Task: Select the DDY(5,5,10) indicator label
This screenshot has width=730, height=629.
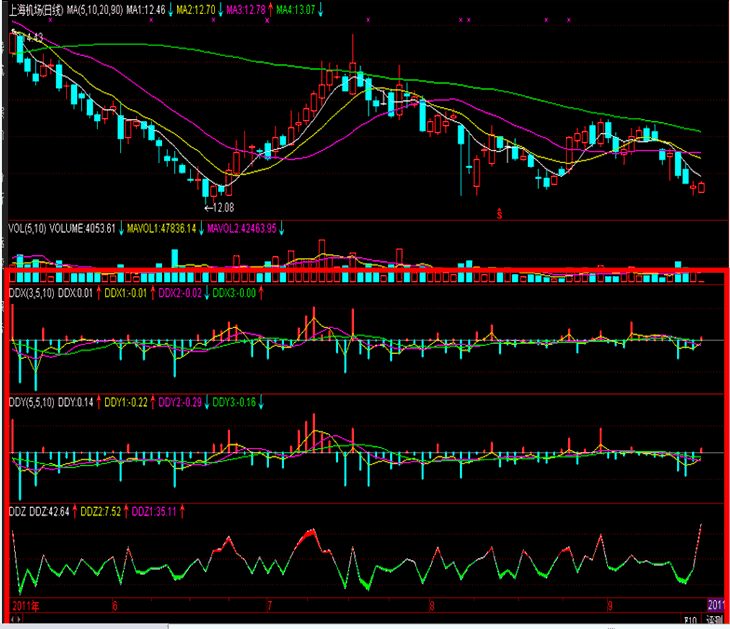Action: [29, 401]
